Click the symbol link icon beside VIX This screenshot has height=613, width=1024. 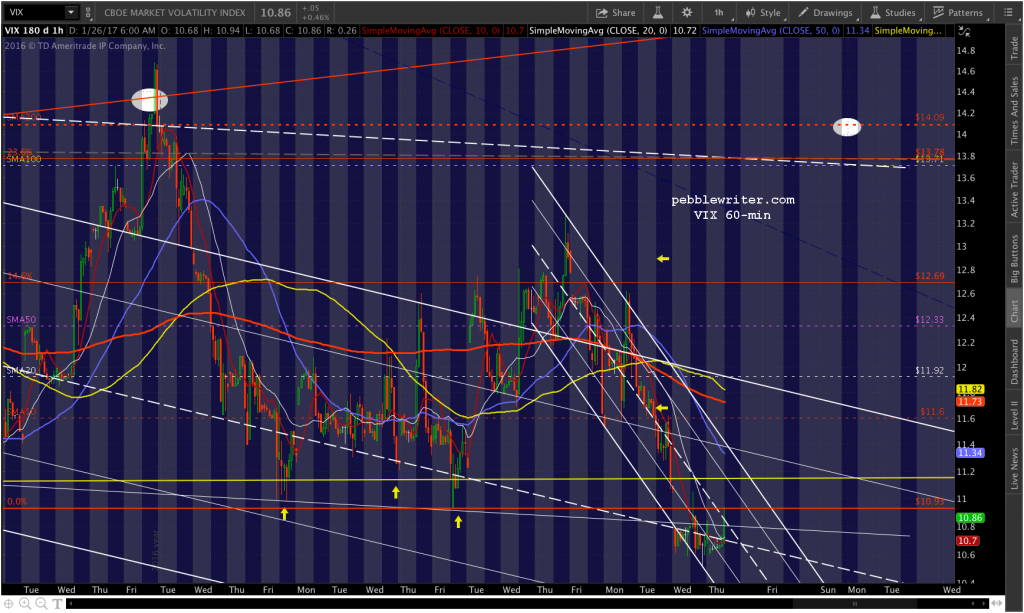tap(88, 12)
